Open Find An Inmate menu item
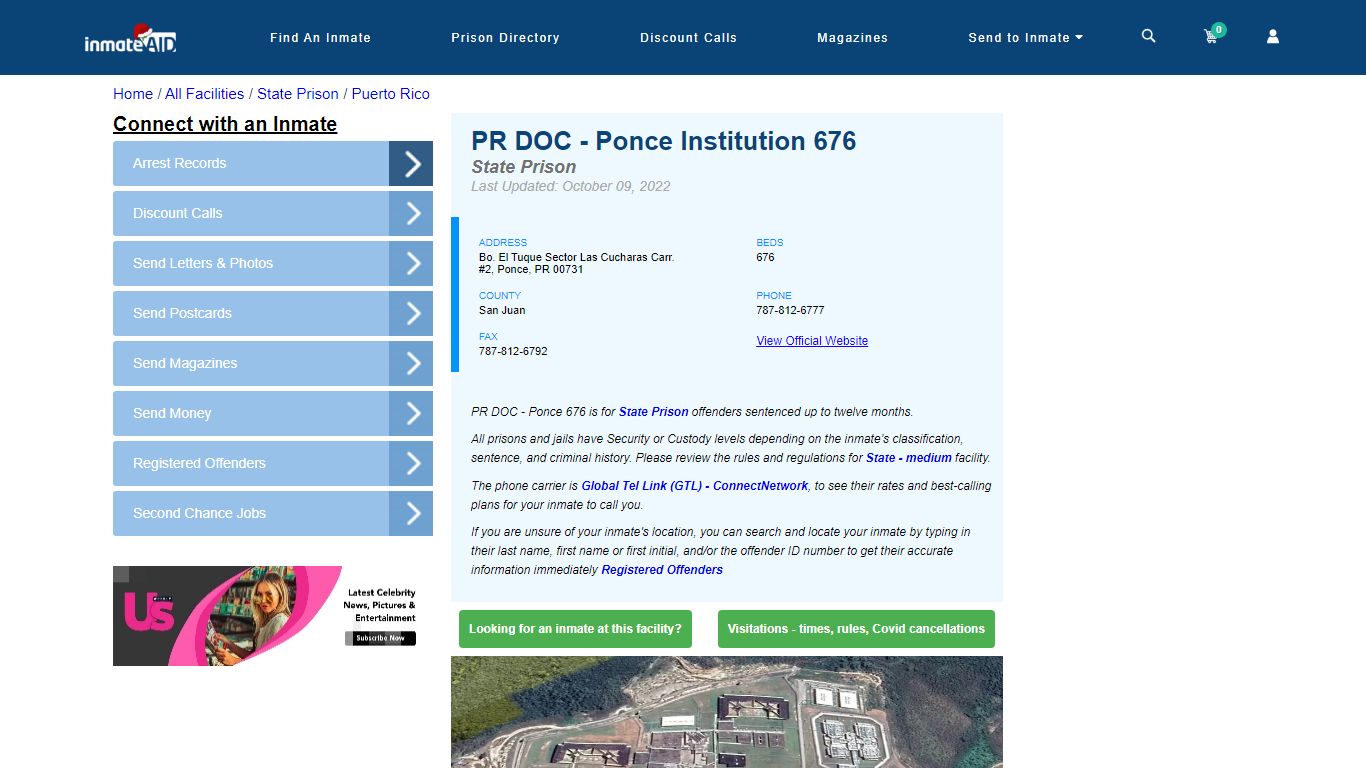The image size is (1366, 768). 320,38
